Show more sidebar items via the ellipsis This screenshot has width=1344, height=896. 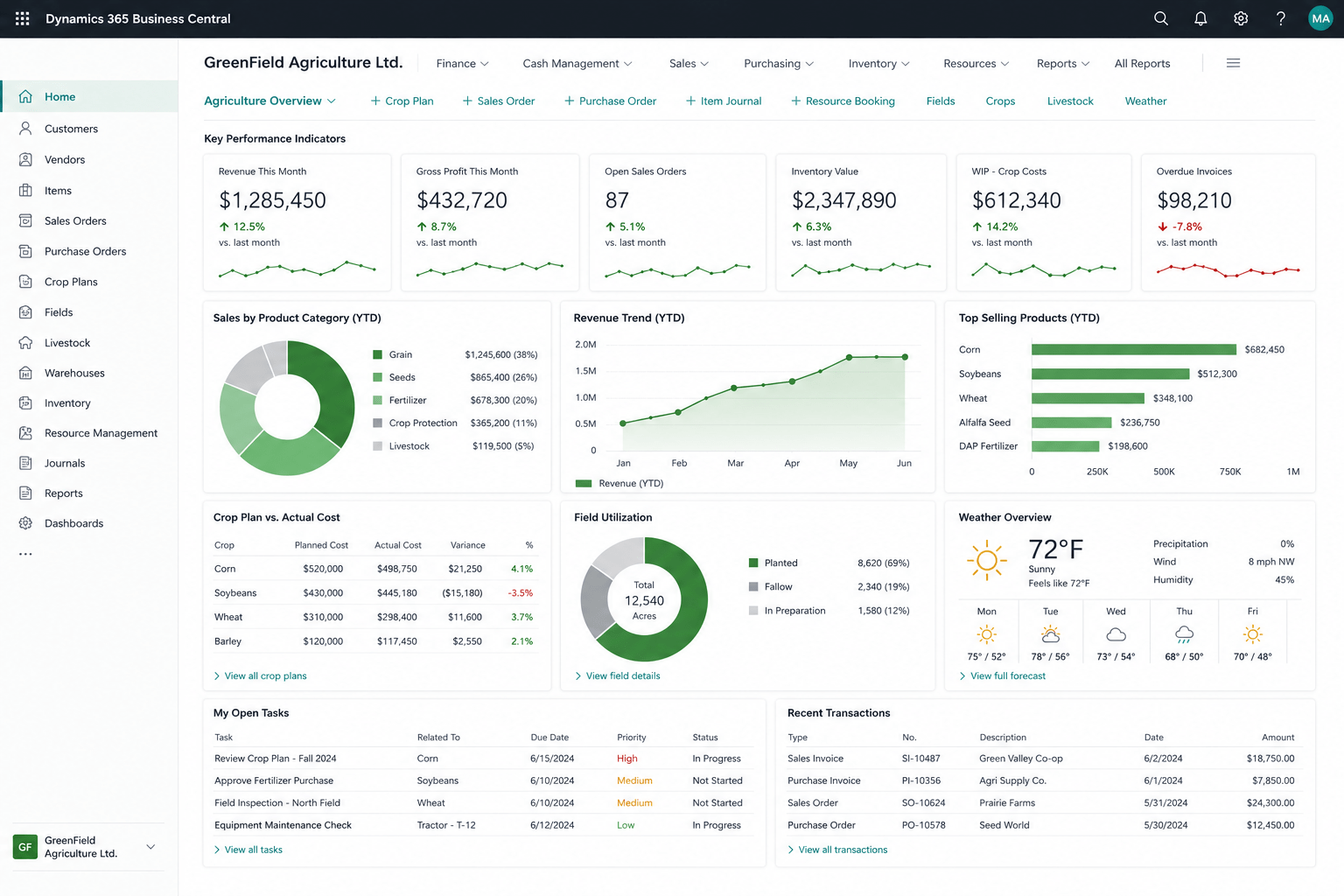point(25,554)
